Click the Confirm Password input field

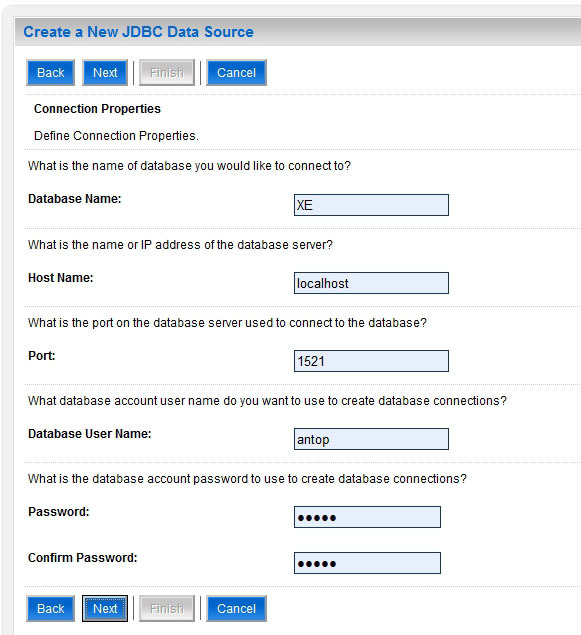(x=367, y=563)
